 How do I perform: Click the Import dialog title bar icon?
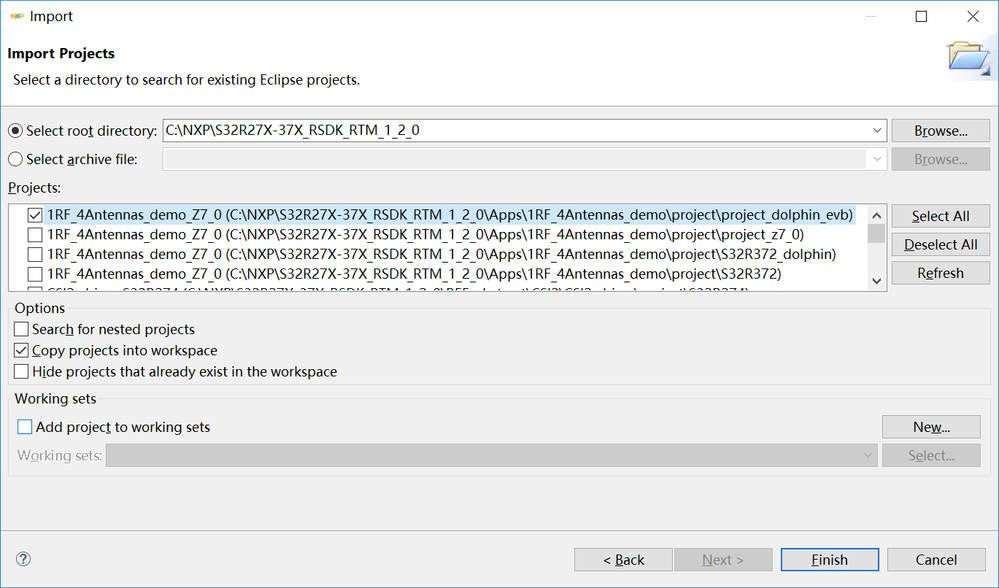tap(15, 16)
